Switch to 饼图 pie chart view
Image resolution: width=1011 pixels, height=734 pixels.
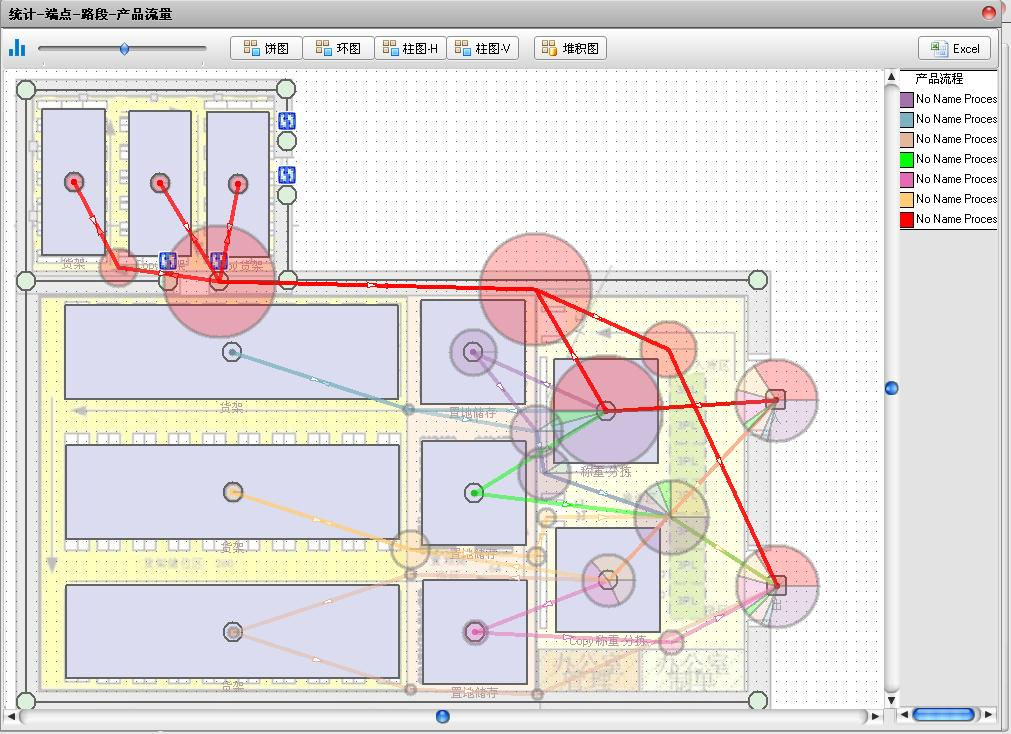266,48
